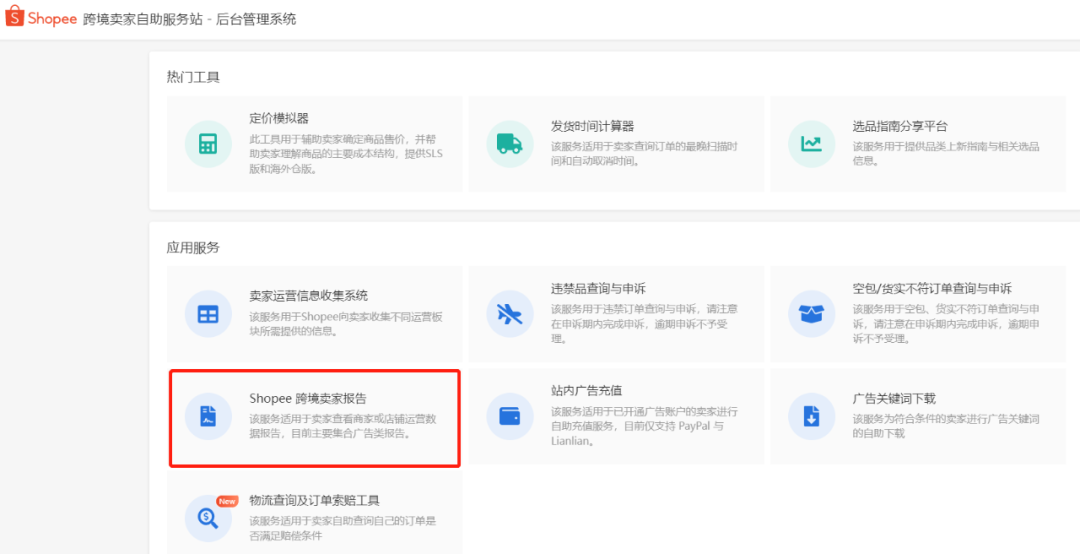Screen dimensions: 1080x554
Task: Open the 定价模拟器 tool title
Action: (x=279, y=119)
